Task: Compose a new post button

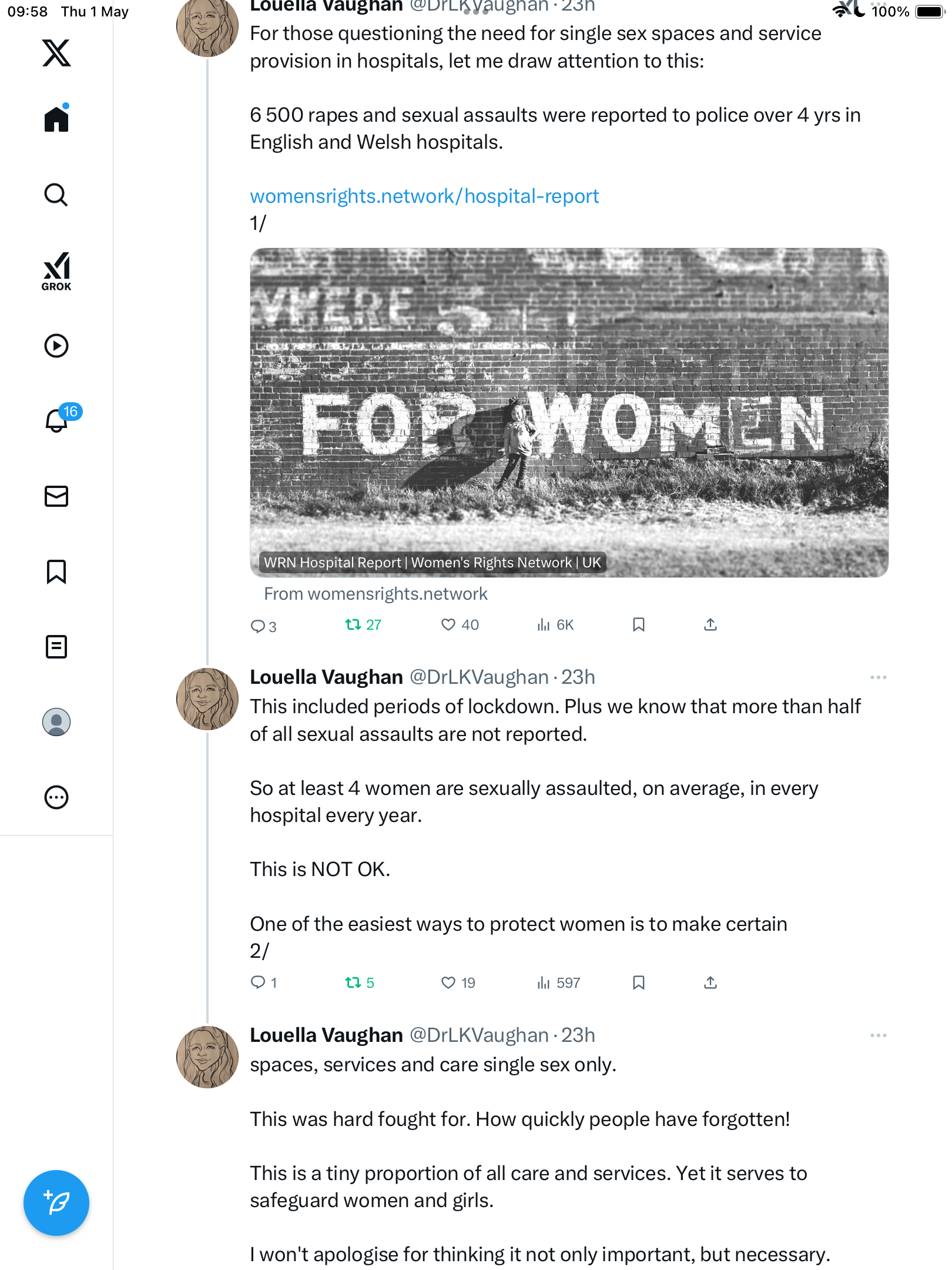Action: 56,1203
